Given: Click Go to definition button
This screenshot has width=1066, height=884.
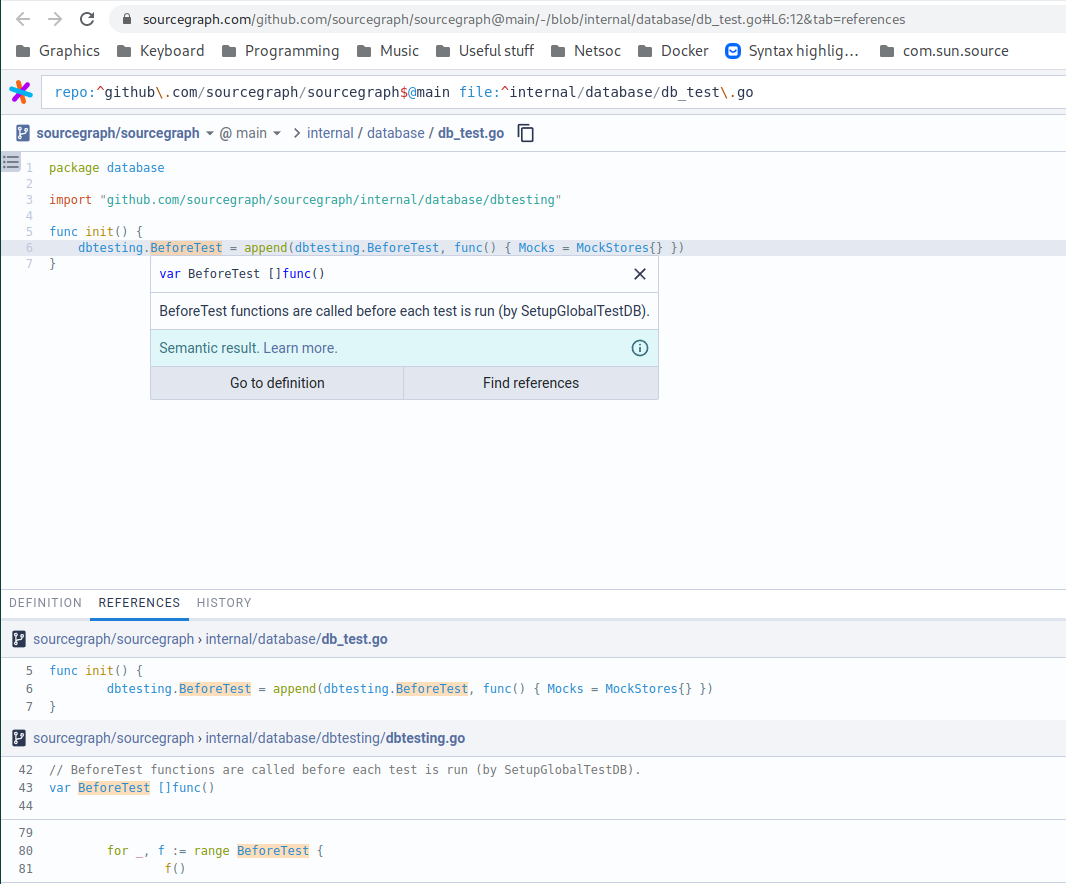Looking at the screenshot, I should click(277, 383).
